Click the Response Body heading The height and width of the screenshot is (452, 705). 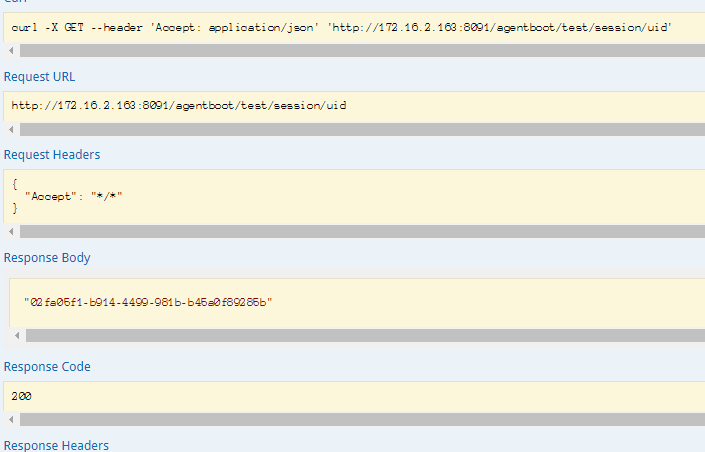click(x=47, y=258)
